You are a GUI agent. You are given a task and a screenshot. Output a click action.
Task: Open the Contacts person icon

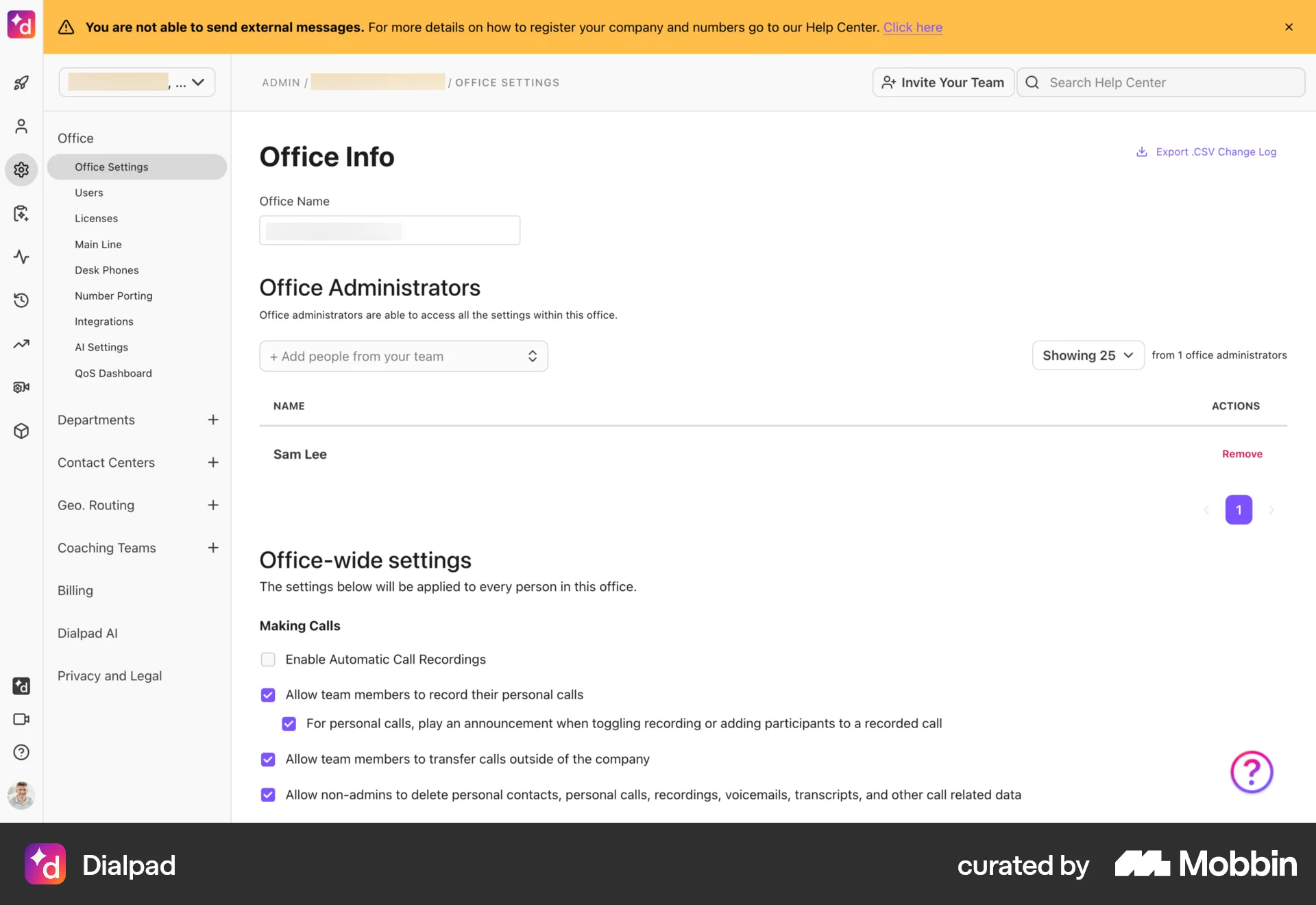pyautogui.click(x=21, y=126)
